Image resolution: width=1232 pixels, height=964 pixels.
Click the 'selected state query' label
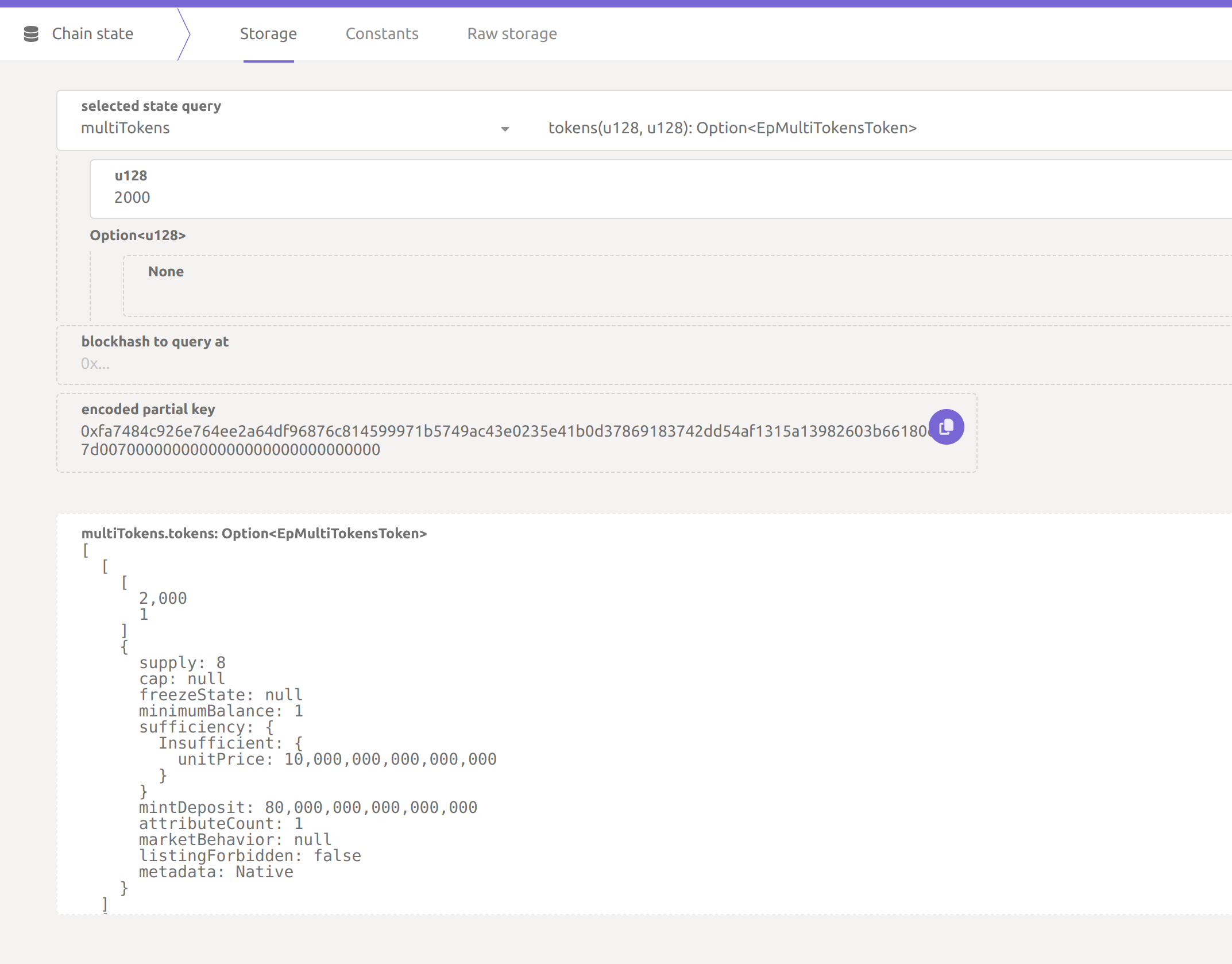pyautogui.click(x=151, y=106)
